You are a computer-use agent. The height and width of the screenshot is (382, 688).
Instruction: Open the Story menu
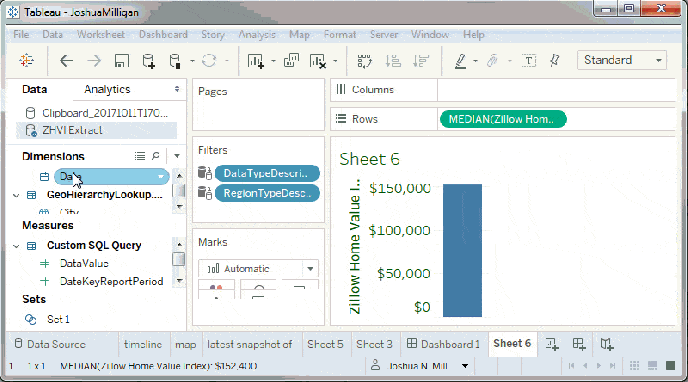(213, 34)
